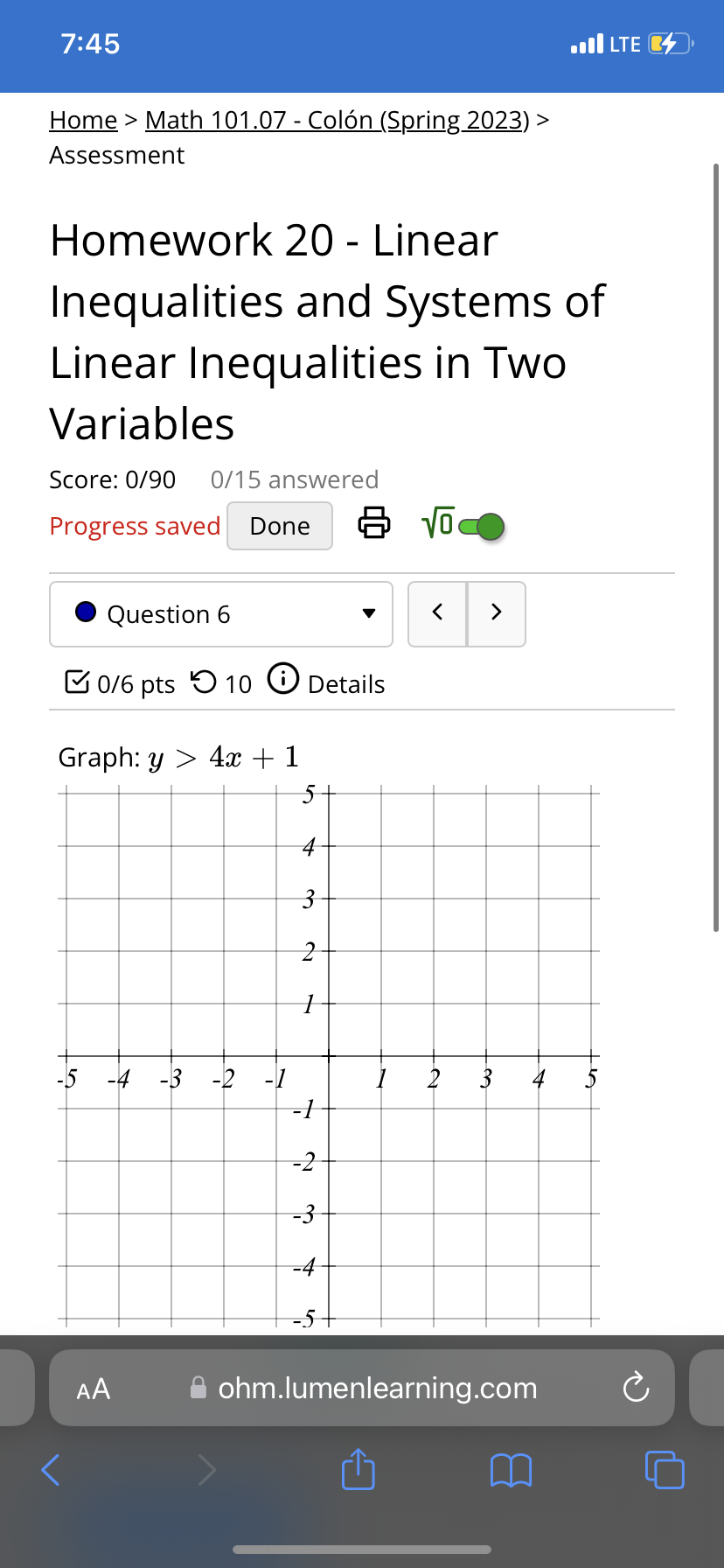Screen dimensions: 724x1568
Task: Tap the ohm.lumenlearning.com address bar
Action: (x=362, y=1388)
